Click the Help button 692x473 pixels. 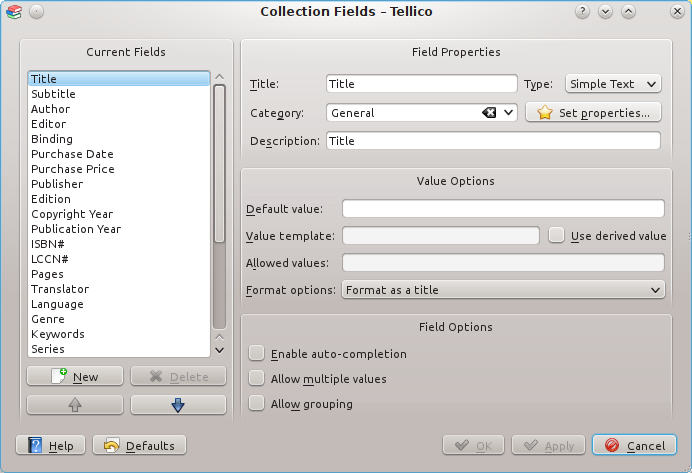click(x=51, y=446)
